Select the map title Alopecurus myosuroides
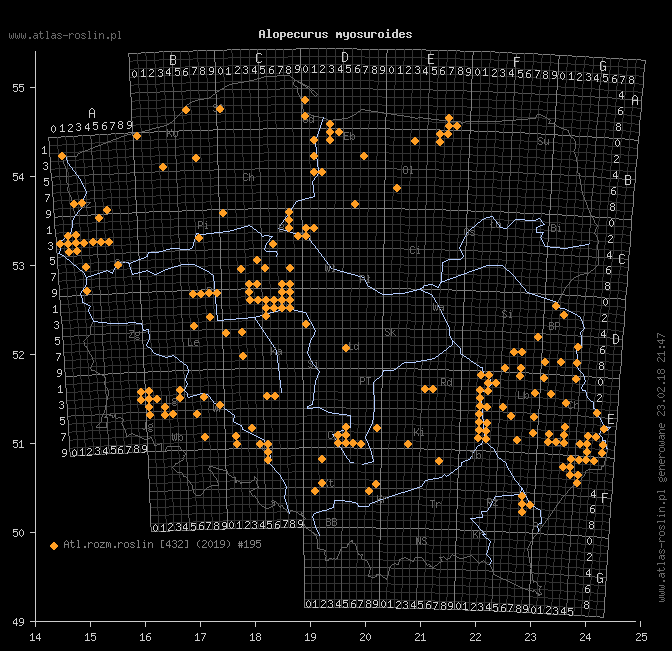The image size is (672, 651). pos(335,34)
